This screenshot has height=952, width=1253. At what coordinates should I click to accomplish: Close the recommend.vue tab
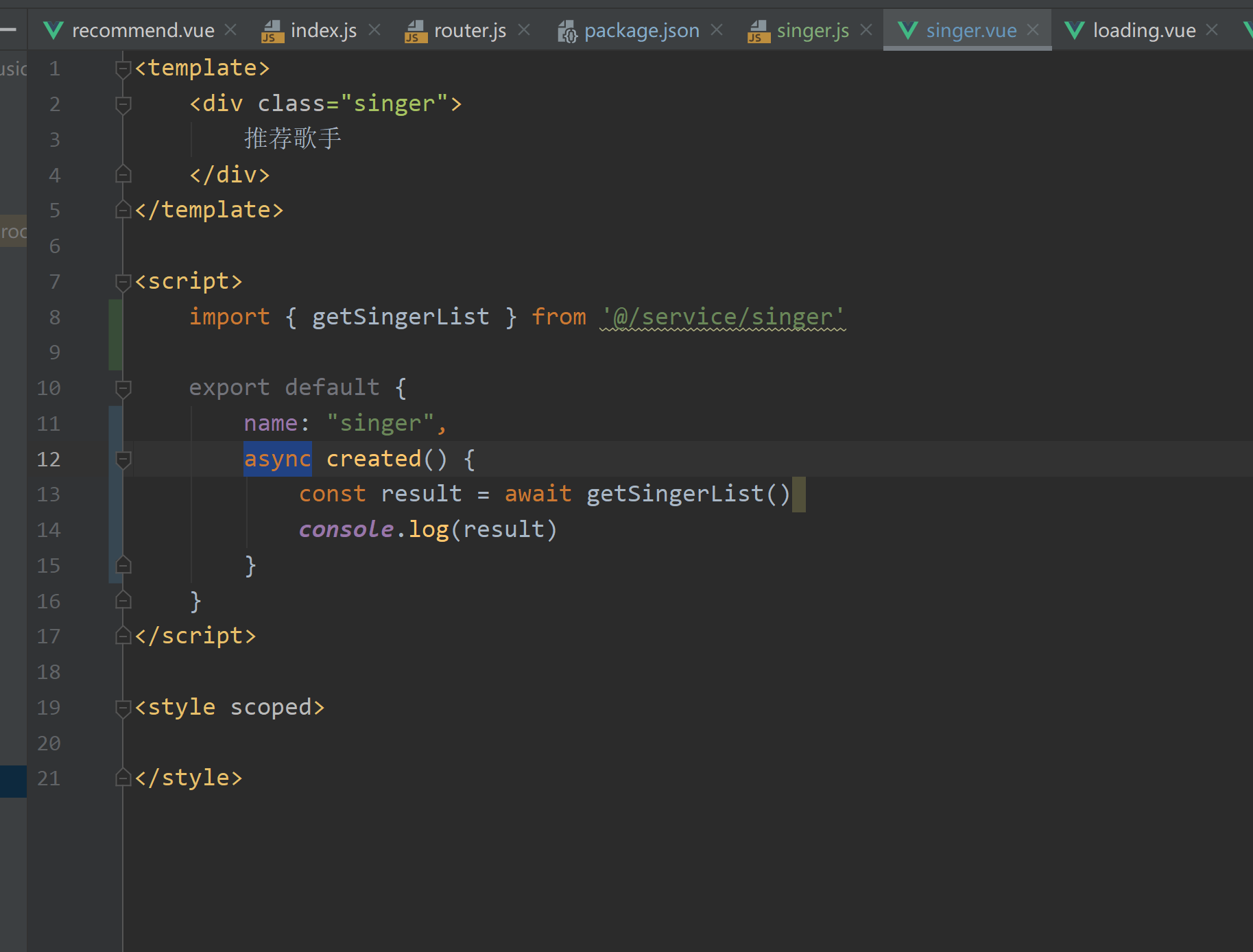tap(231, 30)
